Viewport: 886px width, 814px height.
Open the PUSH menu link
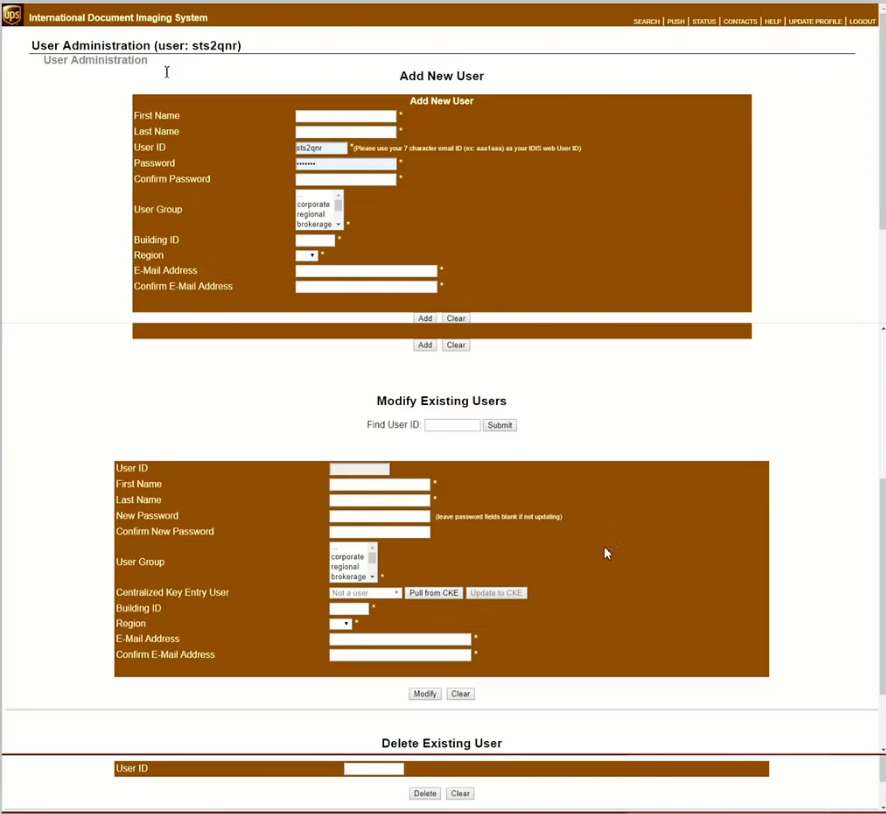[x=675, y=21]
